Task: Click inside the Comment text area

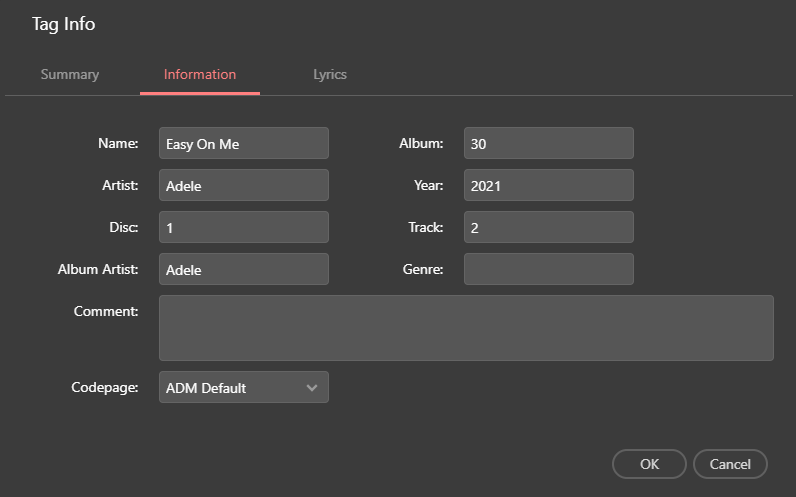Action: point(466,328)
